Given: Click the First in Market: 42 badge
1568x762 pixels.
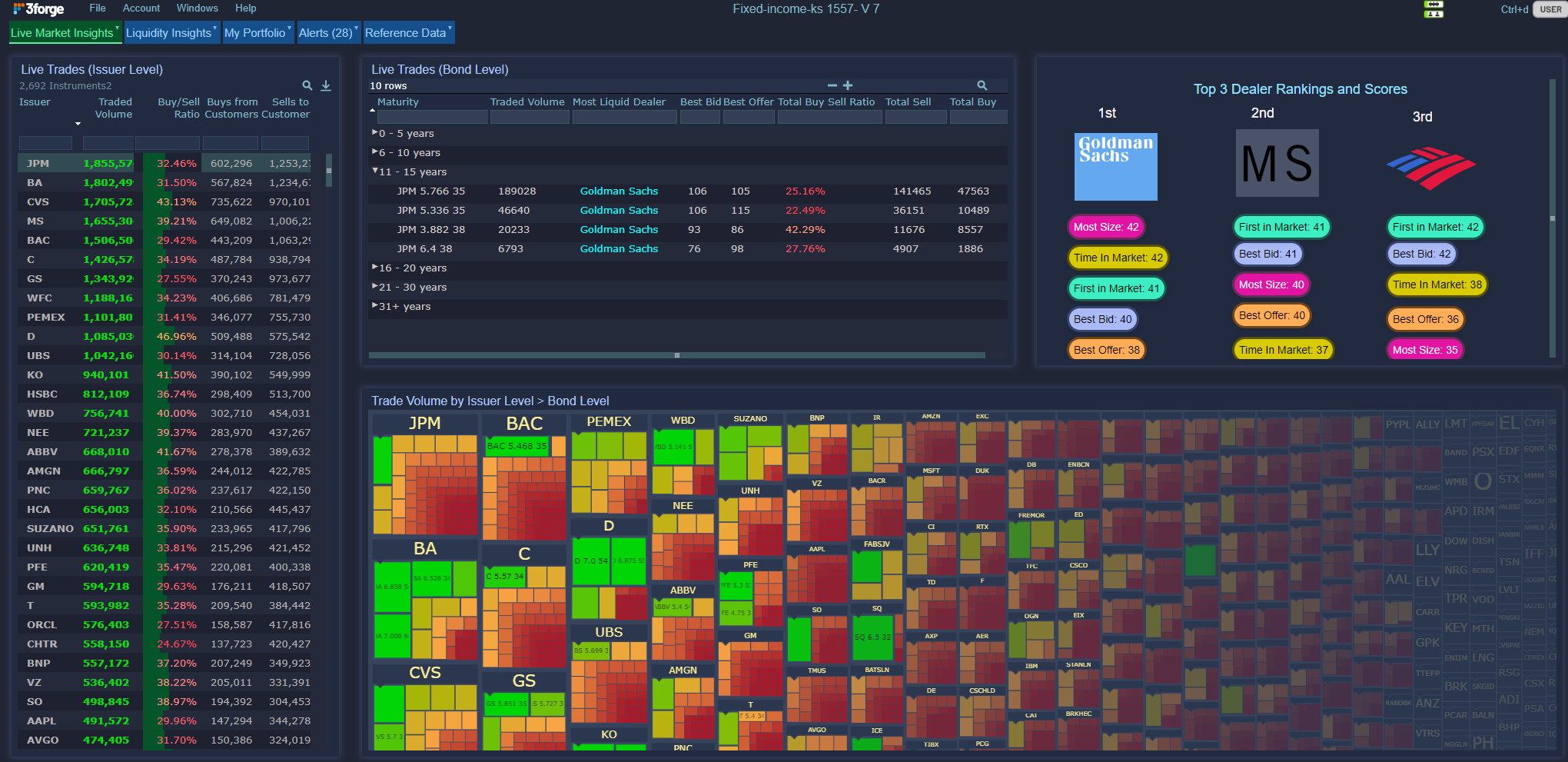Looking at the screenshot, I should [1435, 227].
